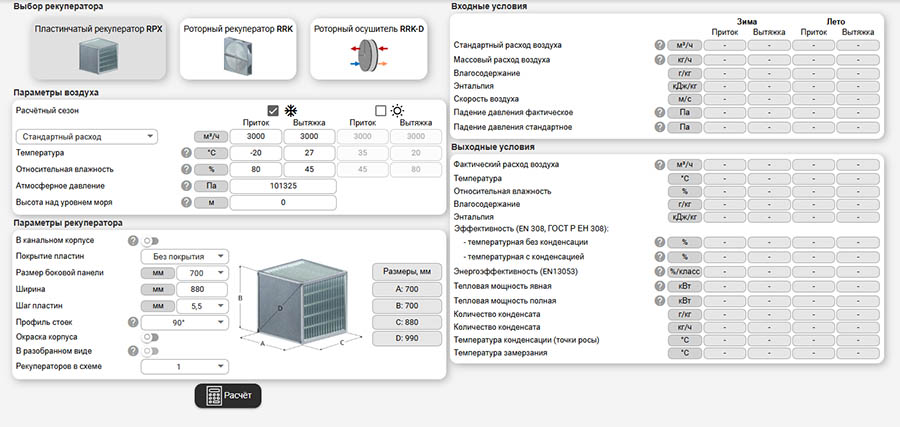Open help for Тепловая мощность явная
Image resolution: width=900 pixels, height=427 pixels.
(660, 285)
